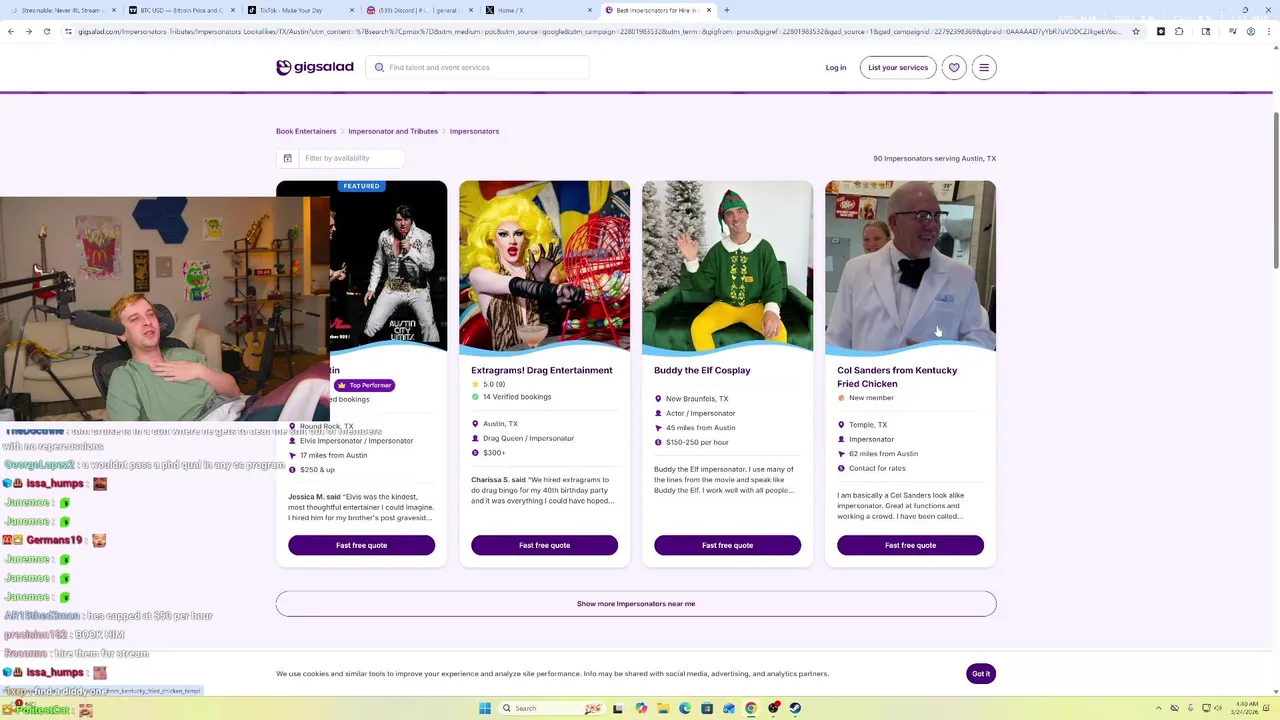Open Microsoft Store from taskbar
The height and width of the screenshot is (720, 1280).
(707, 708)
